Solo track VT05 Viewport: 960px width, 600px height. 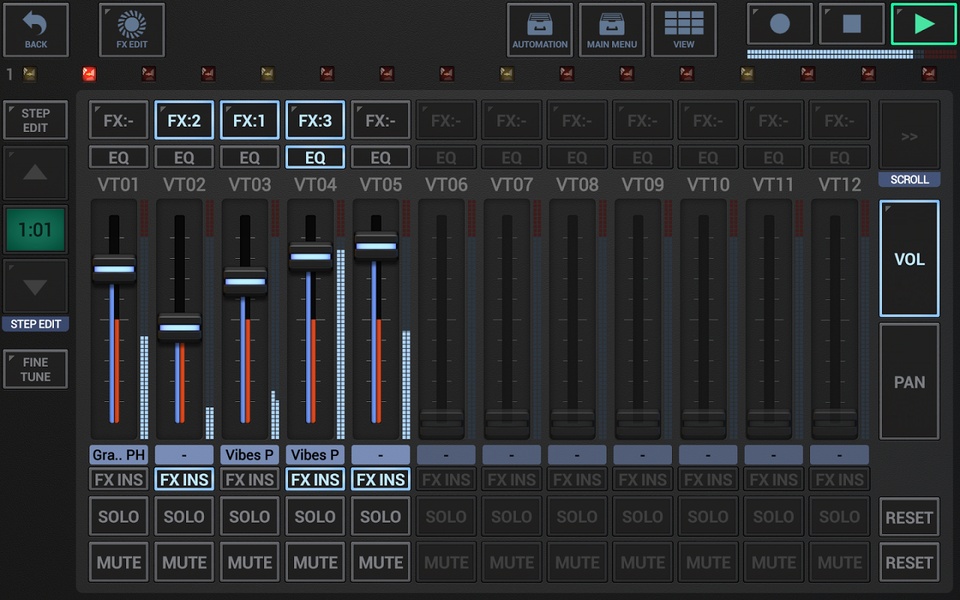pos(381,517)
